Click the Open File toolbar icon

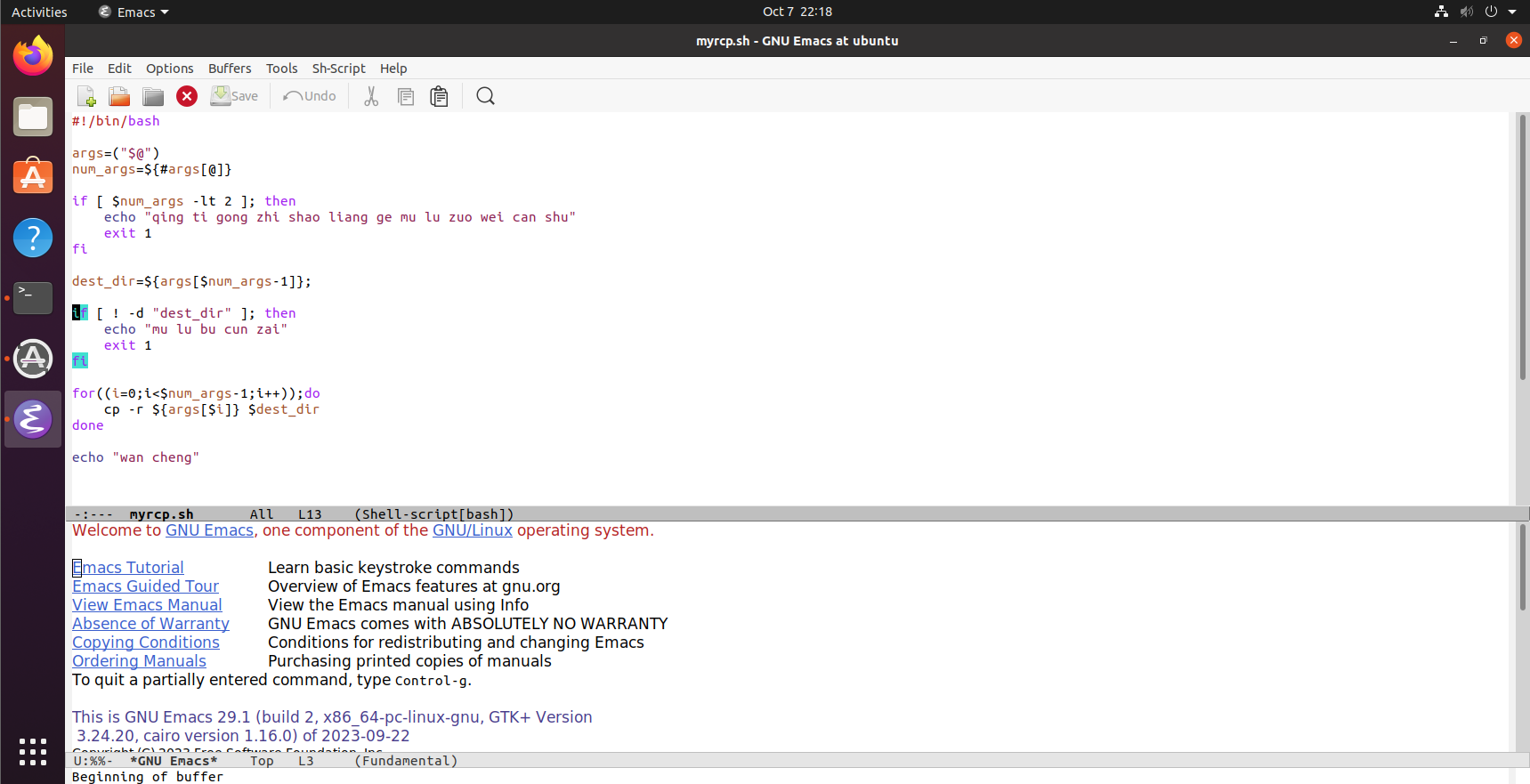click(x=119, y=96)
